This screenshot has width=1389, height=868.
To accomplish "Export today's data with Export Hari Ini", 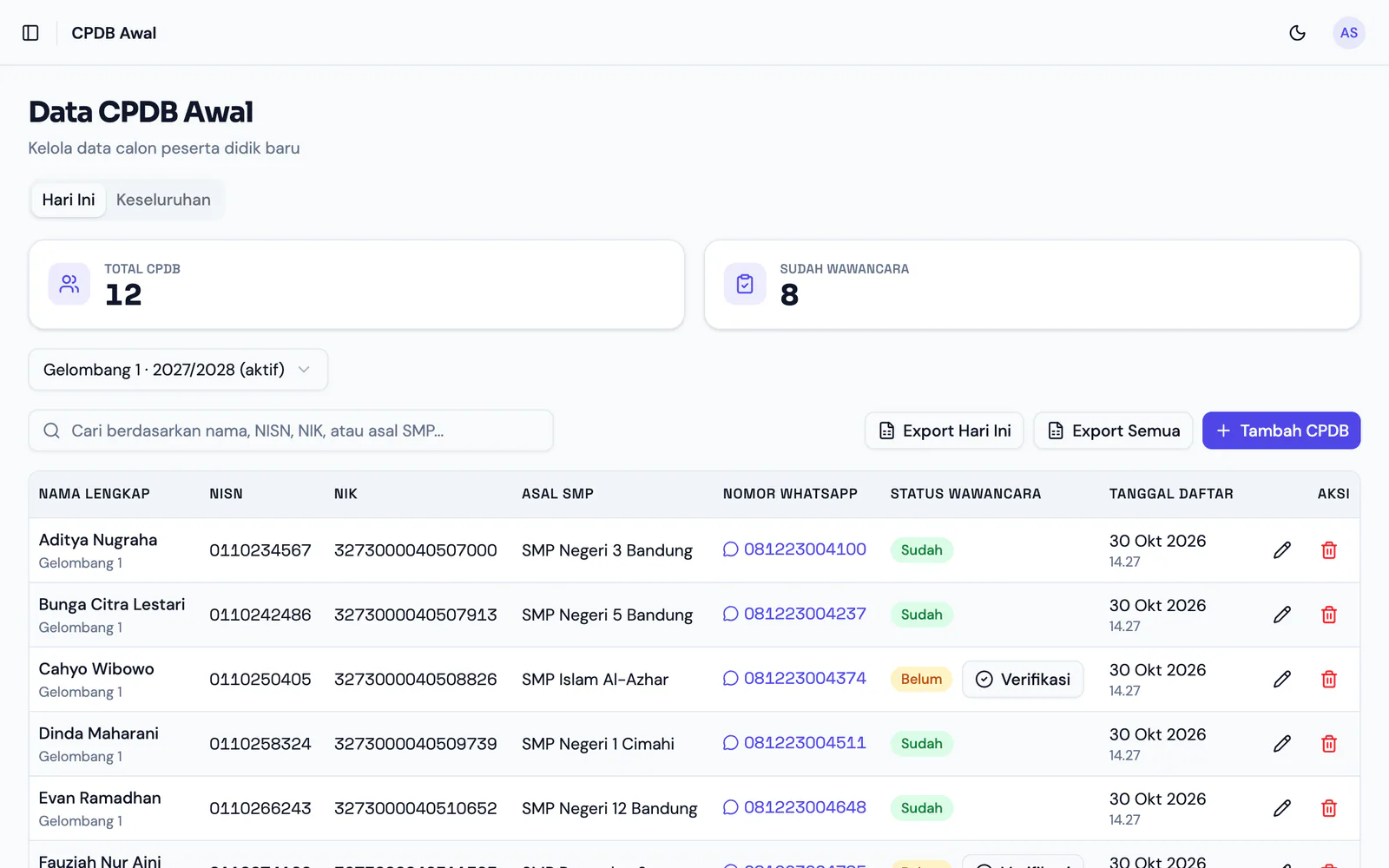I will pos(945,431).
